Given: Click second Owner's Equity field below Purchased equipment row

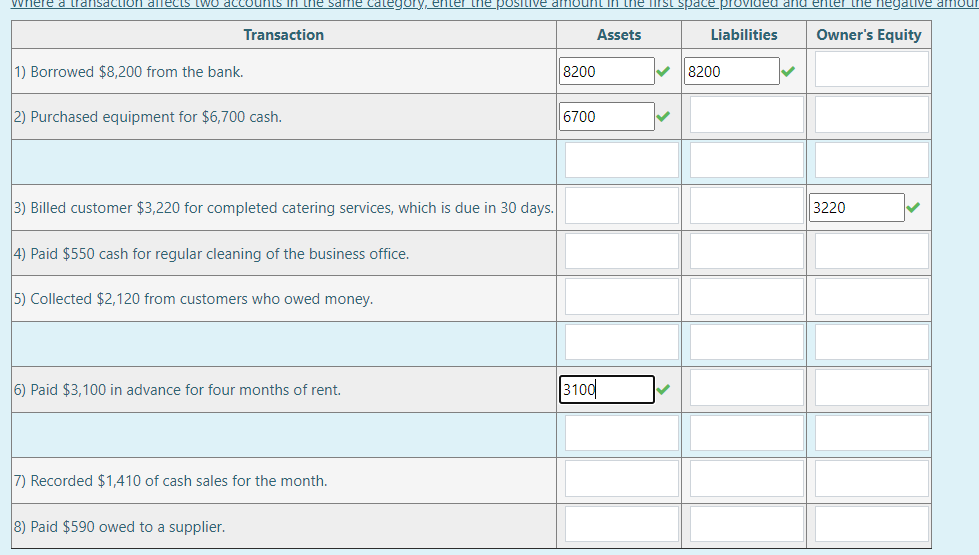Looking at the screenshot, I should pos(871,160).
